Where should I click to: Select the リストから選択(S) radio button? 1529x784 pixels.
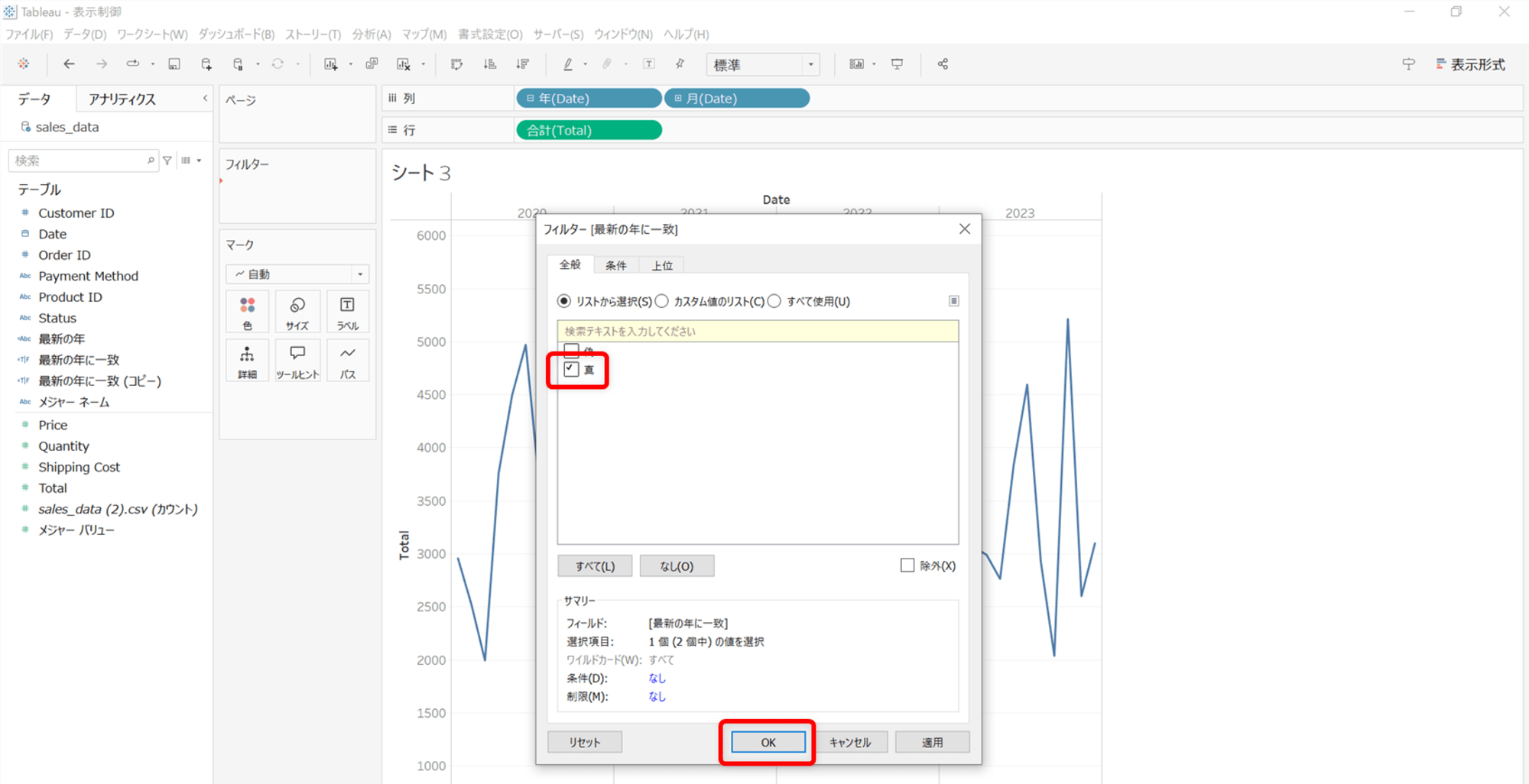tap(564, 301)
